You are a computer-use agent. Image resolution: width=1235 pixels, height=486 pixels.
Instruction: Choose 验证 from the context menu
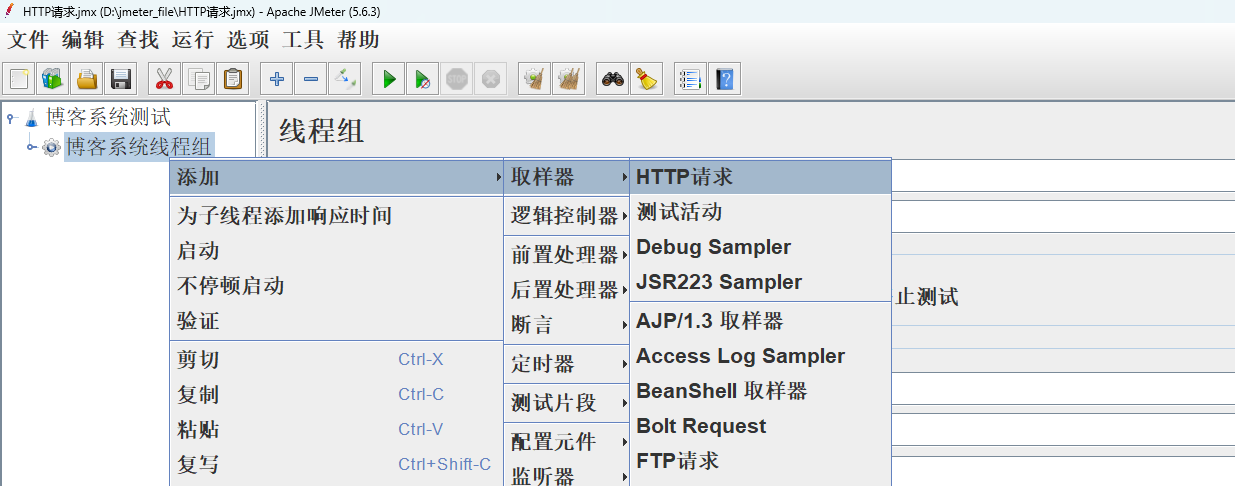click(x=336, y=321)
